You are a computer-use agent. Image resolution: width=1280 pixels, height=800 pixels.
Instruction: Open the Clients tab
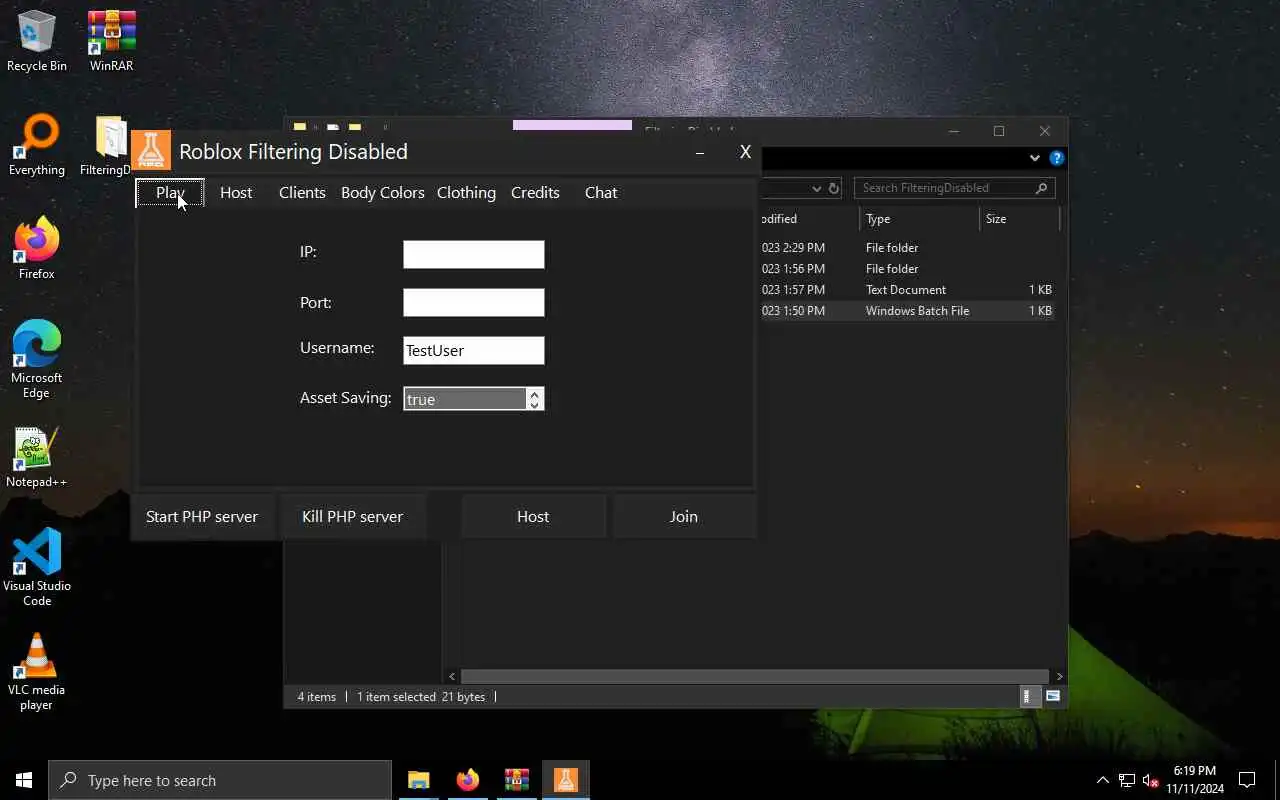[302, 193]
